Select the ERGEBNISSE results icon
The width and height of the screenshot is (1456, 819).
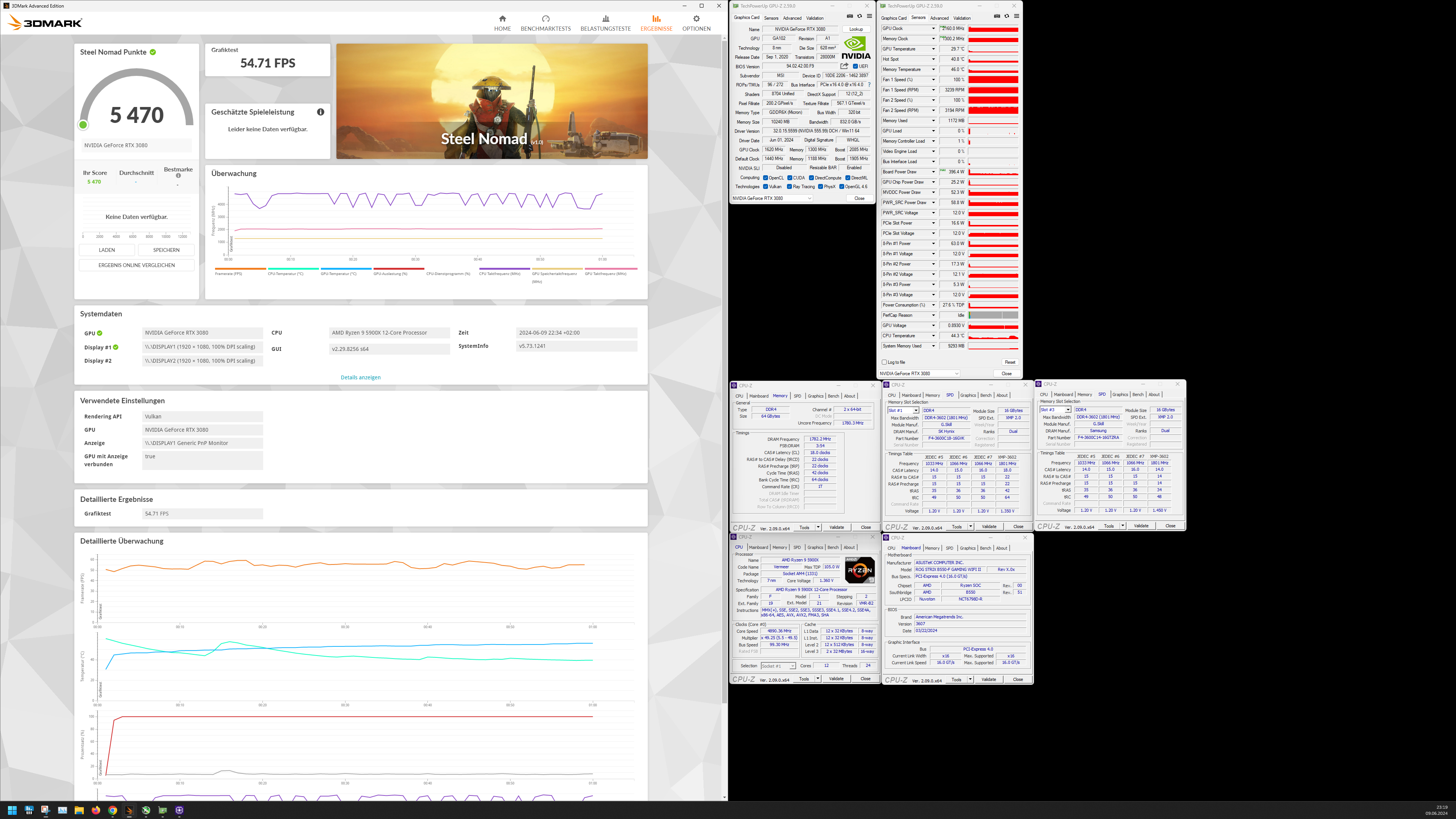(656, 19)
